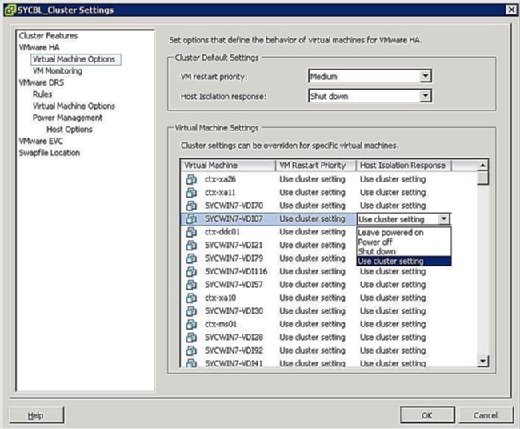
Task: Click restart priority cell for SYCWIN7-VDI30
Action: coord(312,311)
